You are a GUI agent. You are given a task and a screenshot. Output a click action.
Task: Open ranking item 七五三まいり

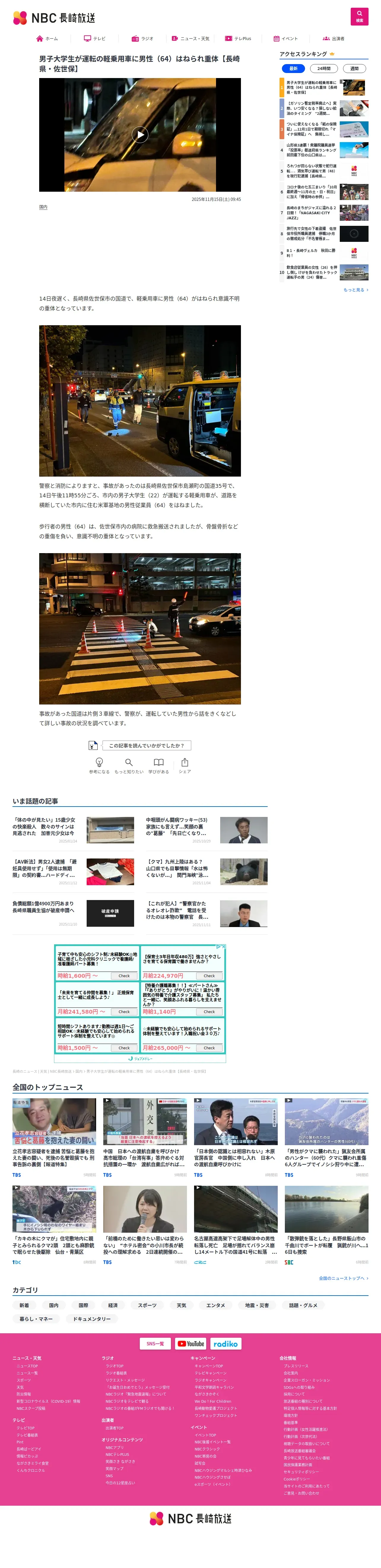[x=324, y=192]
